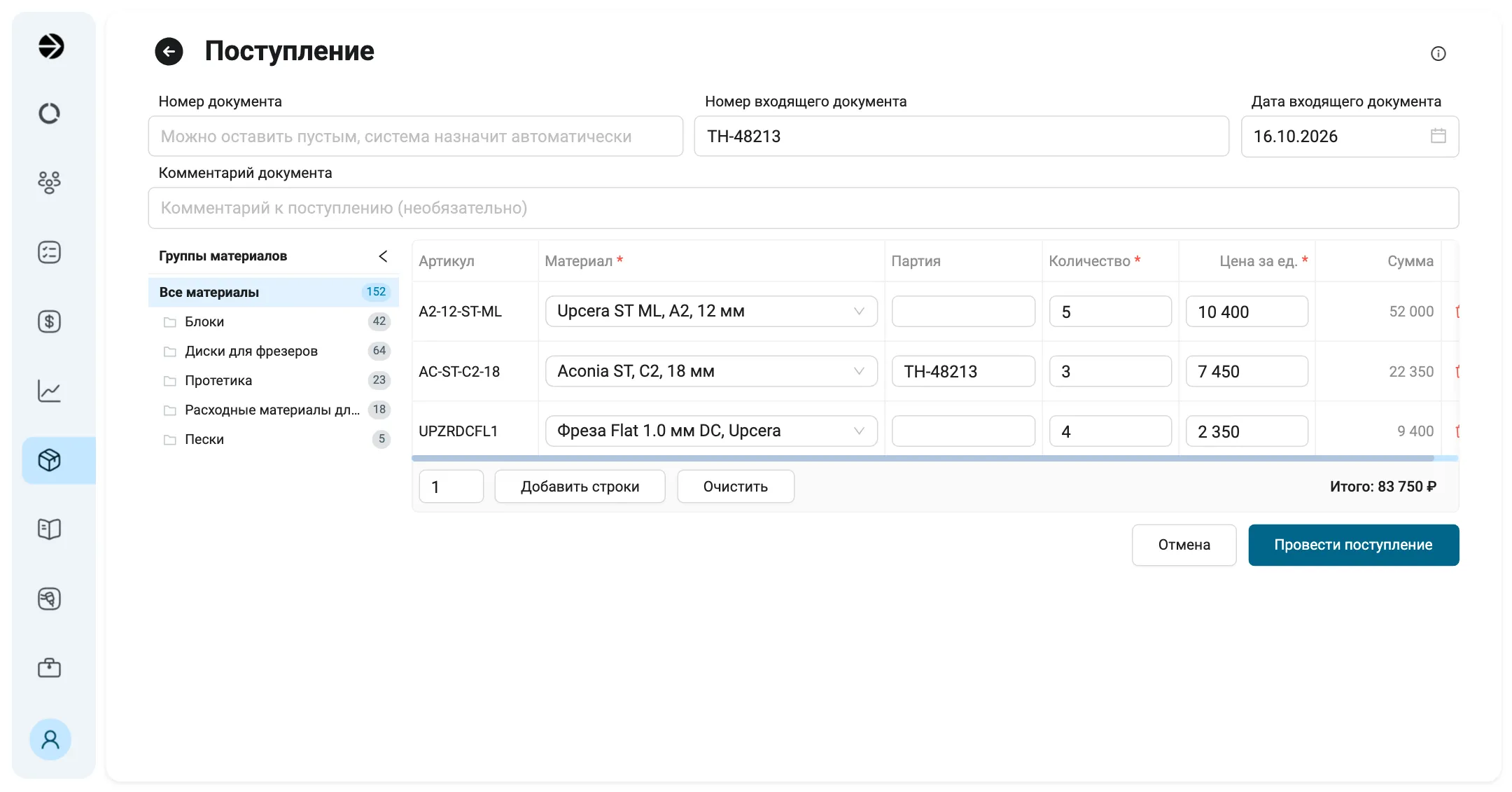
Task: Open the analytics chart sidebar icon
Action: point(49,391)
